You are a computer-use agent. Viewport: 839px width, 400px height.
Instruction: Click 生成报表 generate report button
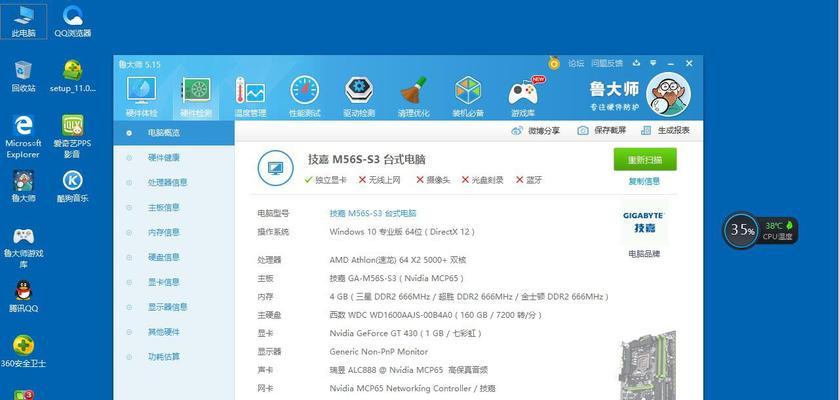click(x=666, y=130)
